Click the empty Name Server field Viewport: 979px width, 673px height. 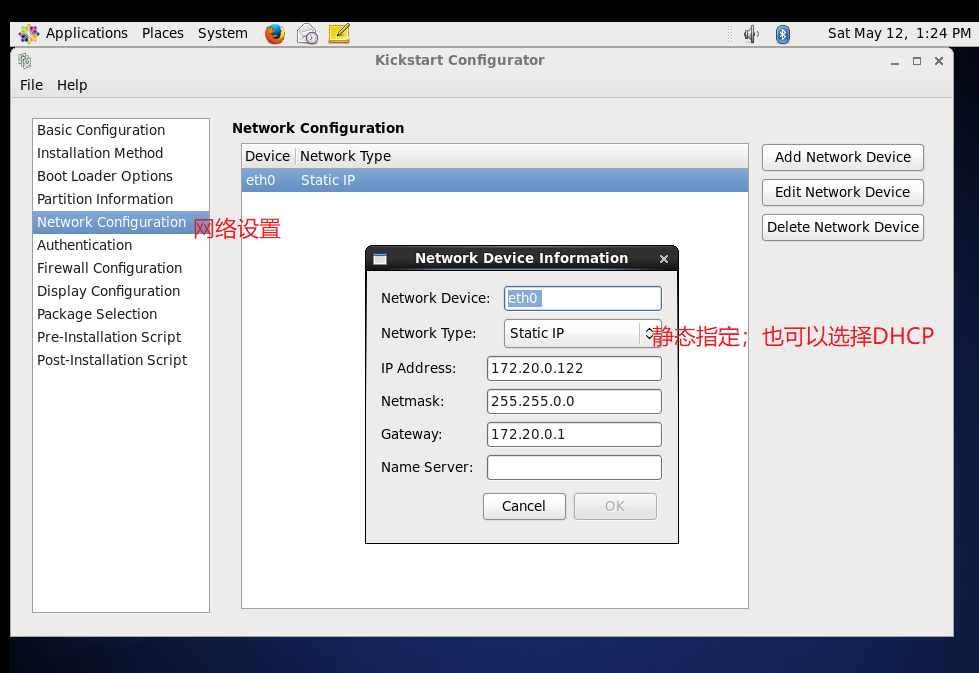[574, 468]
